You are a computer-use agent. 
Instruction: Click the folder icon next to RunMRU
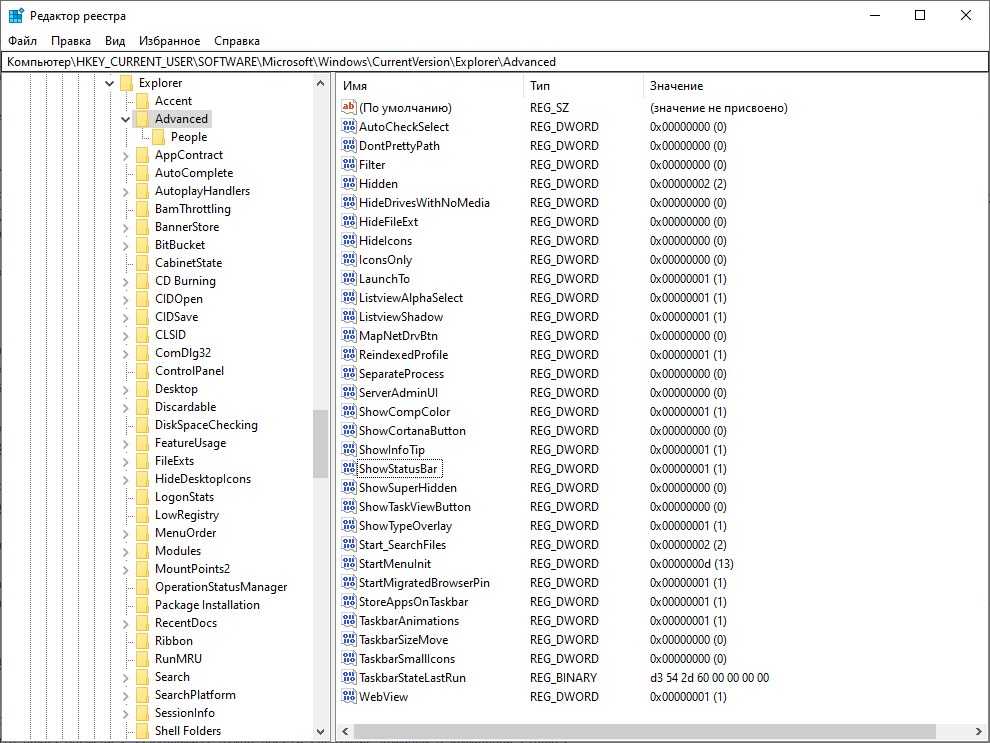coord(142,659)
